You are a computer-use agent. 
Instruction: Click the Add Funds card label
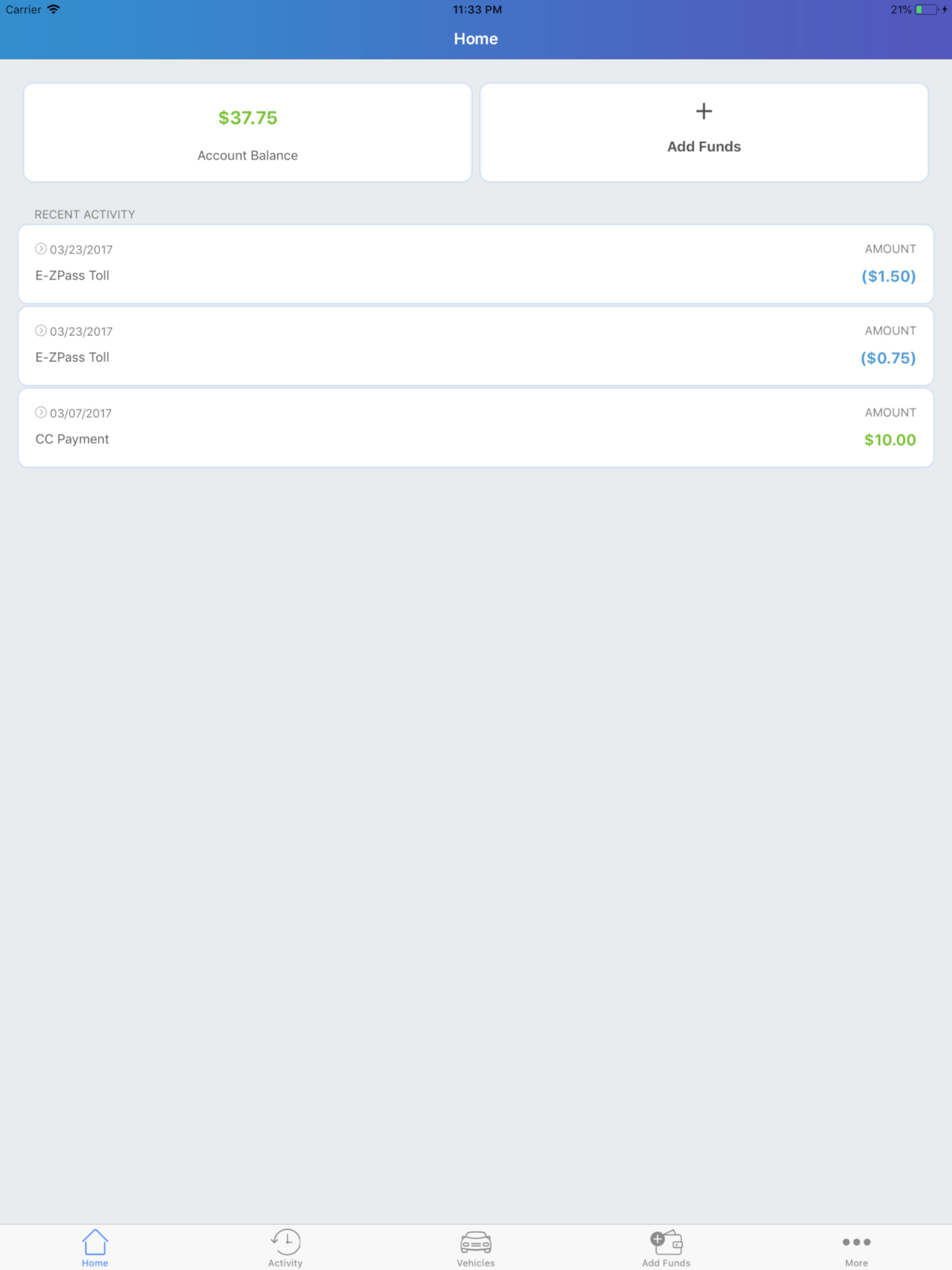(x=704, y=146)
